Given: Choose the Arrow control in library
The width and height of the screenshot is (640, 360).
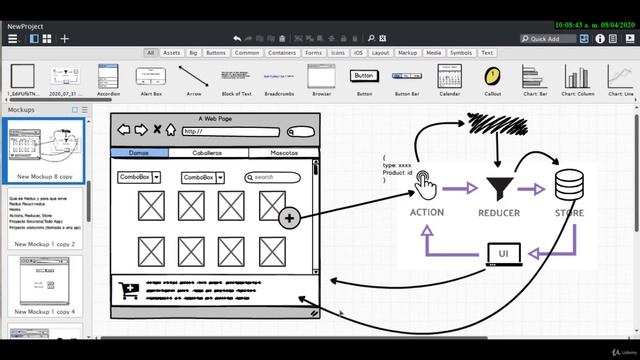Looking at the screenshot, I should [x=194, y=80].
